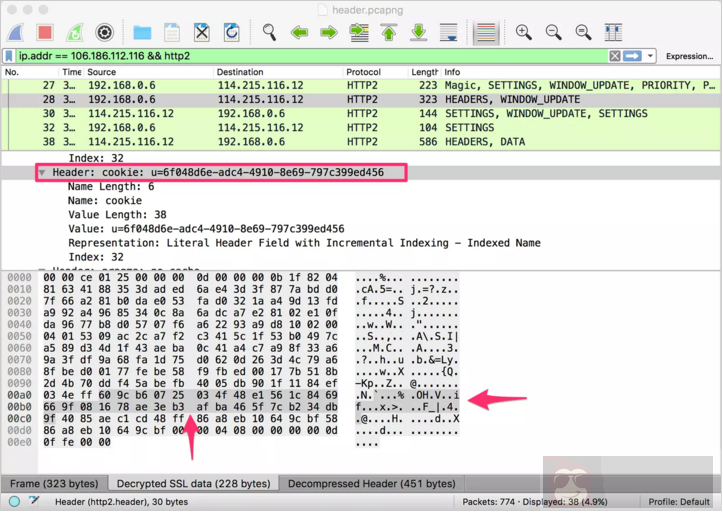Edit capture file comment icon
Screen dimensions: 723x513
point(34,501)
